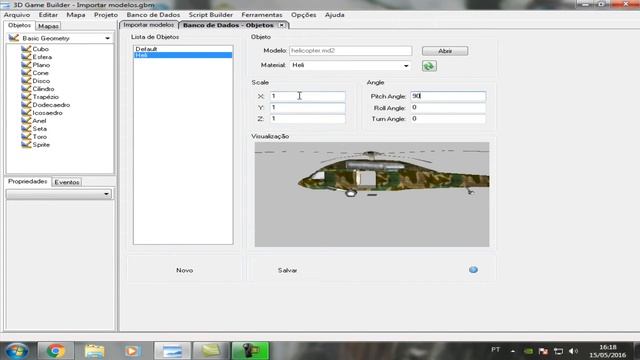Click the blue help circle icon

click(473, 270)
